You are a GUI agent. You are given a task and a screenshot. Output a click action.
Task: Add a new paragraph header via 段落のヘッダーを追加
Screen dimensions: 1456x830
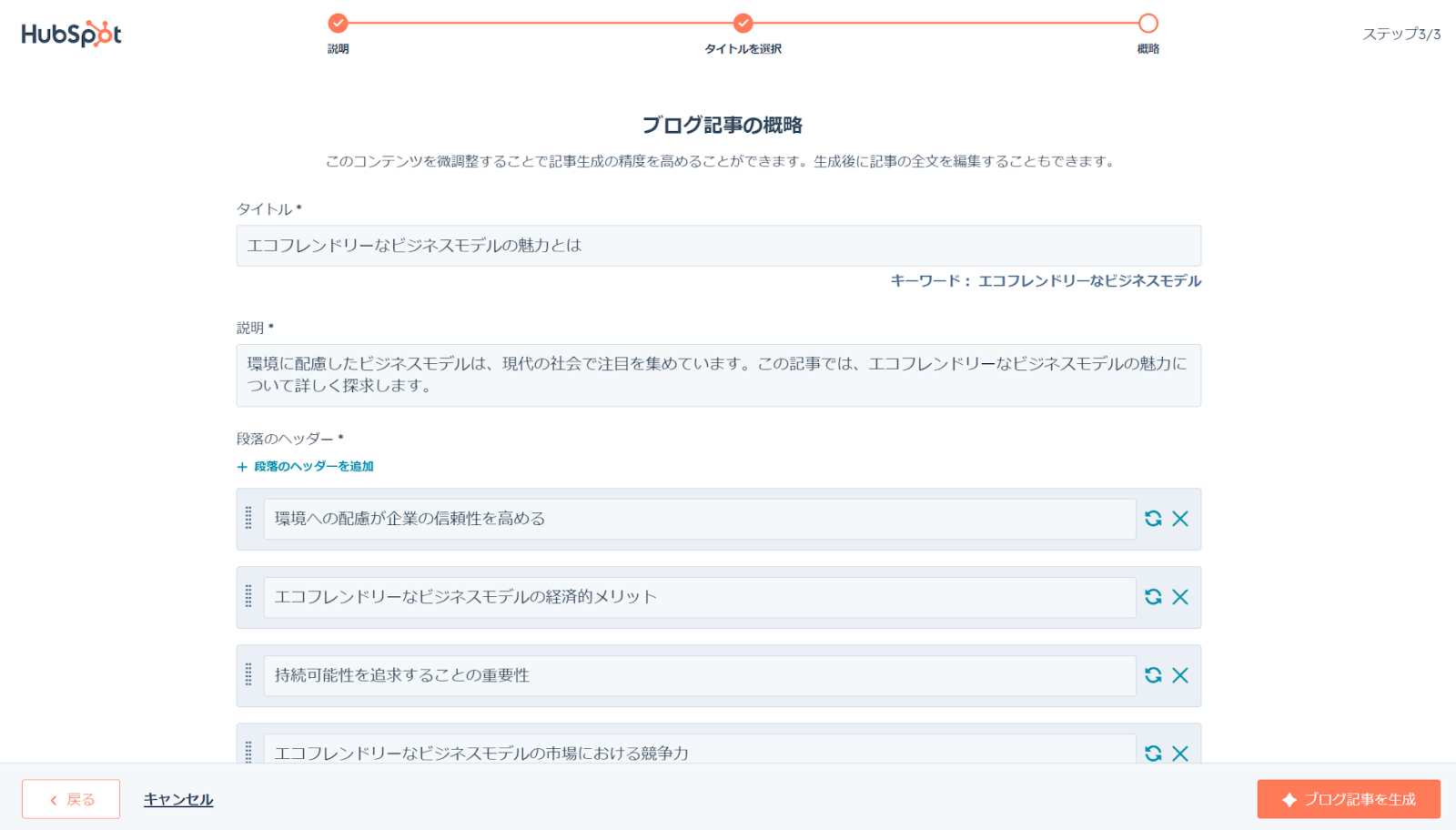pos(306,467)
